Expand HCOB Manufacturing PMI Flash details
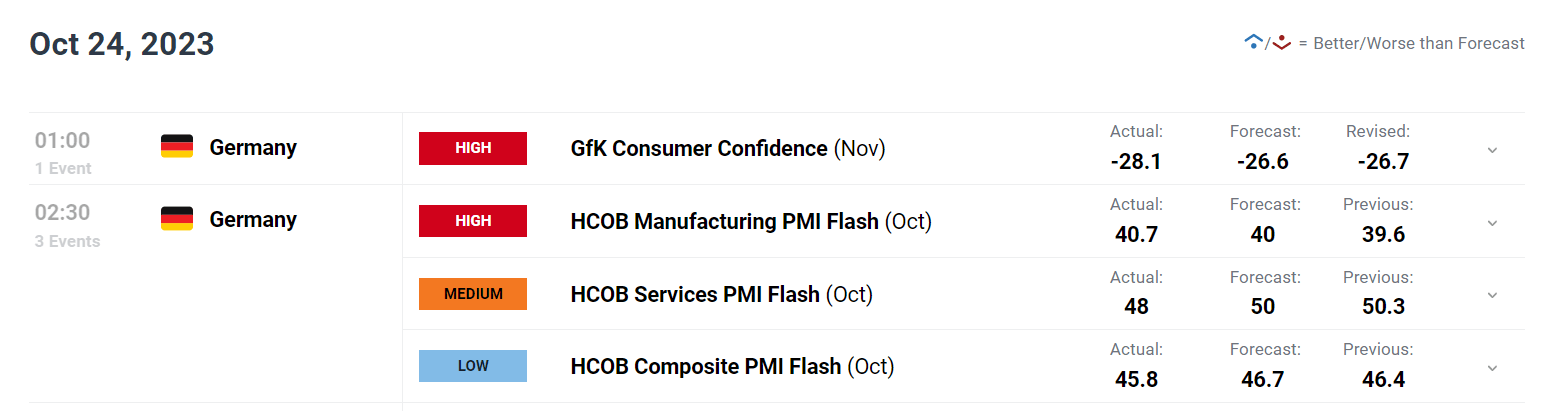The width and height of the screenshot is (1541, 411). [x=1492, y=223]
